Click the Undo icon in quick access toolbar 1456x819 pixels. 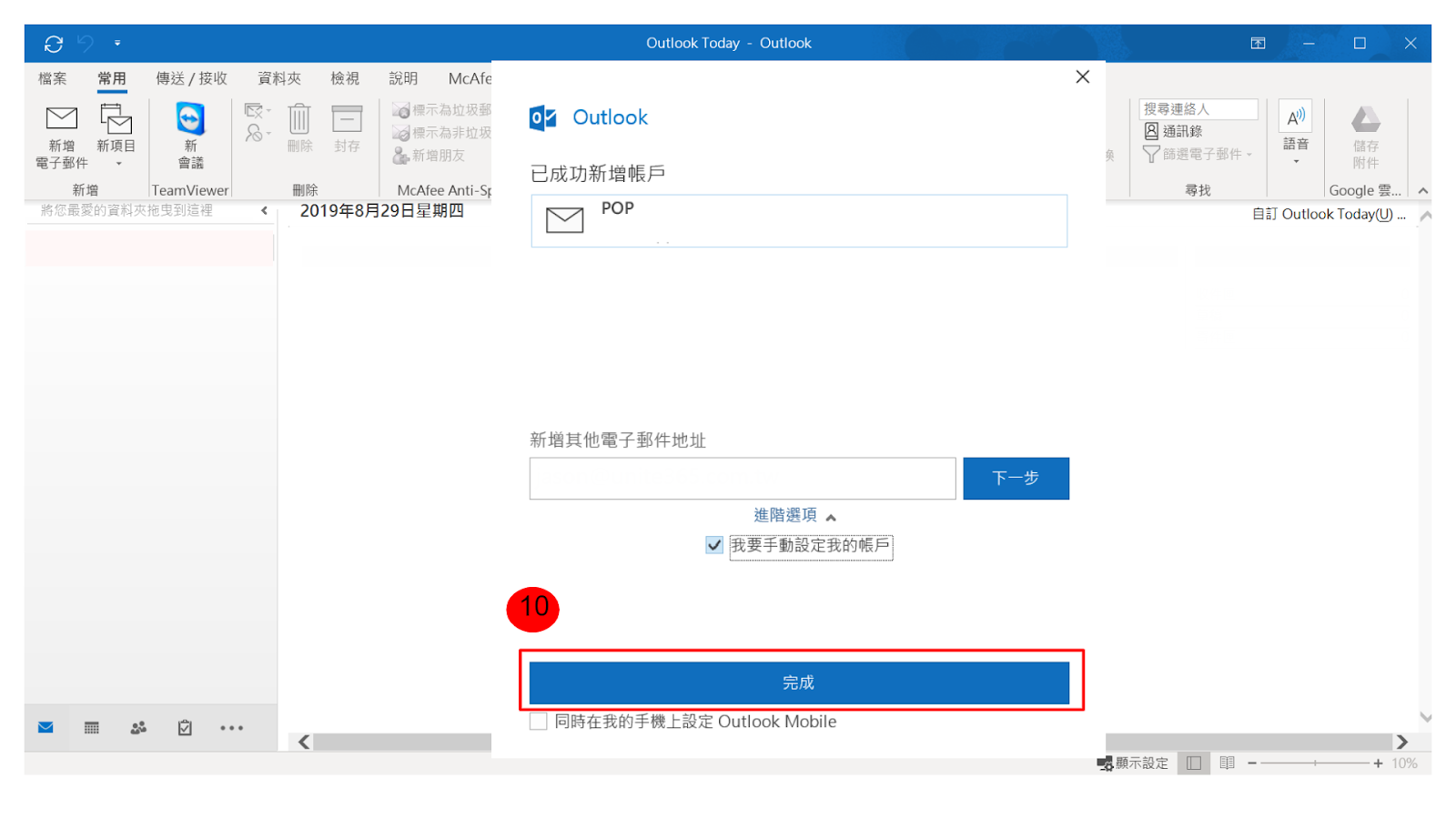pos(86,43)
